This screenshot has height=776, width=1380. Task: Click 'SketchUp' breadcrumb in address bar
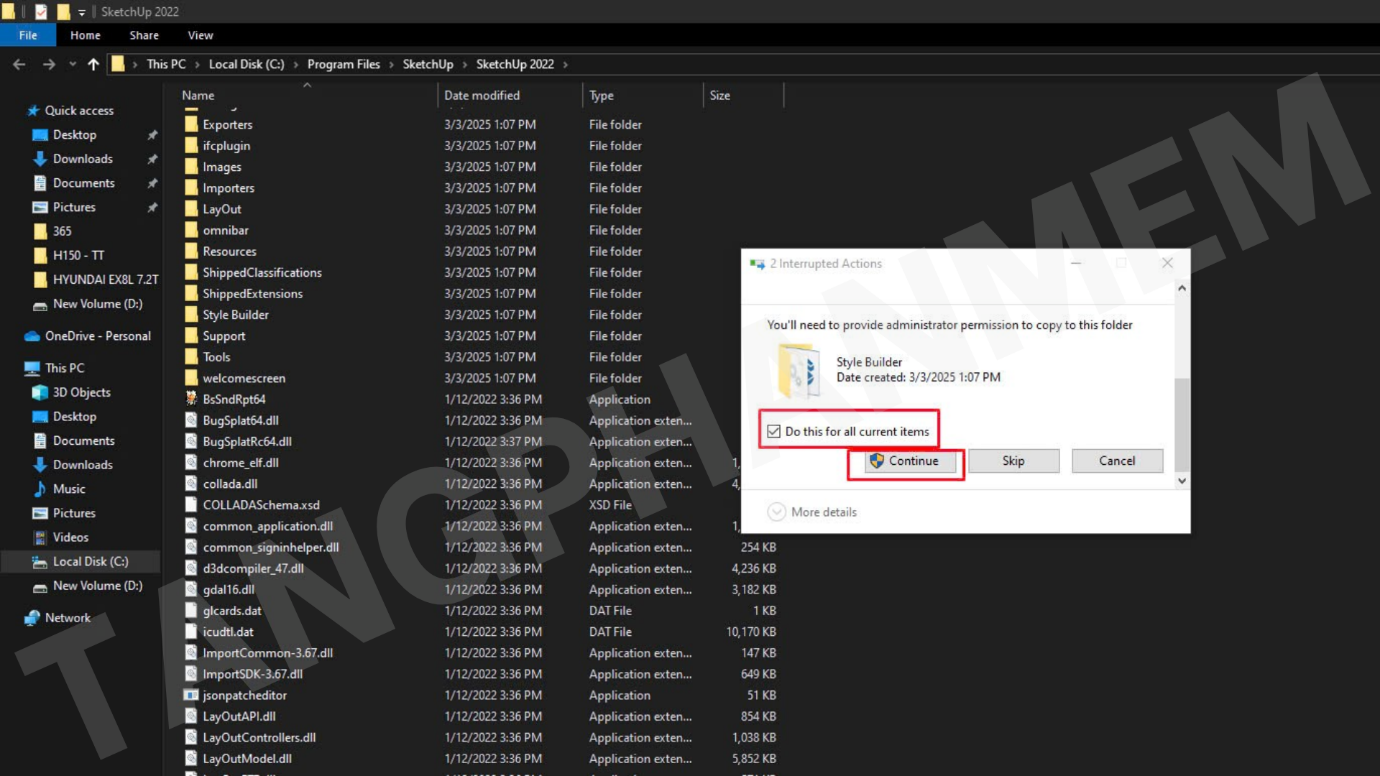pyautogui.click(x=428, y=64)
